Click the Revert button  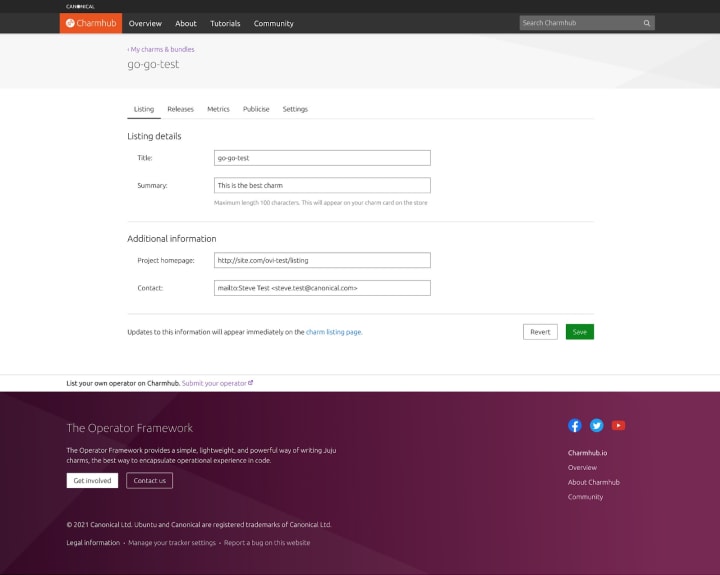pyautogui.click(x=540, y=332)
